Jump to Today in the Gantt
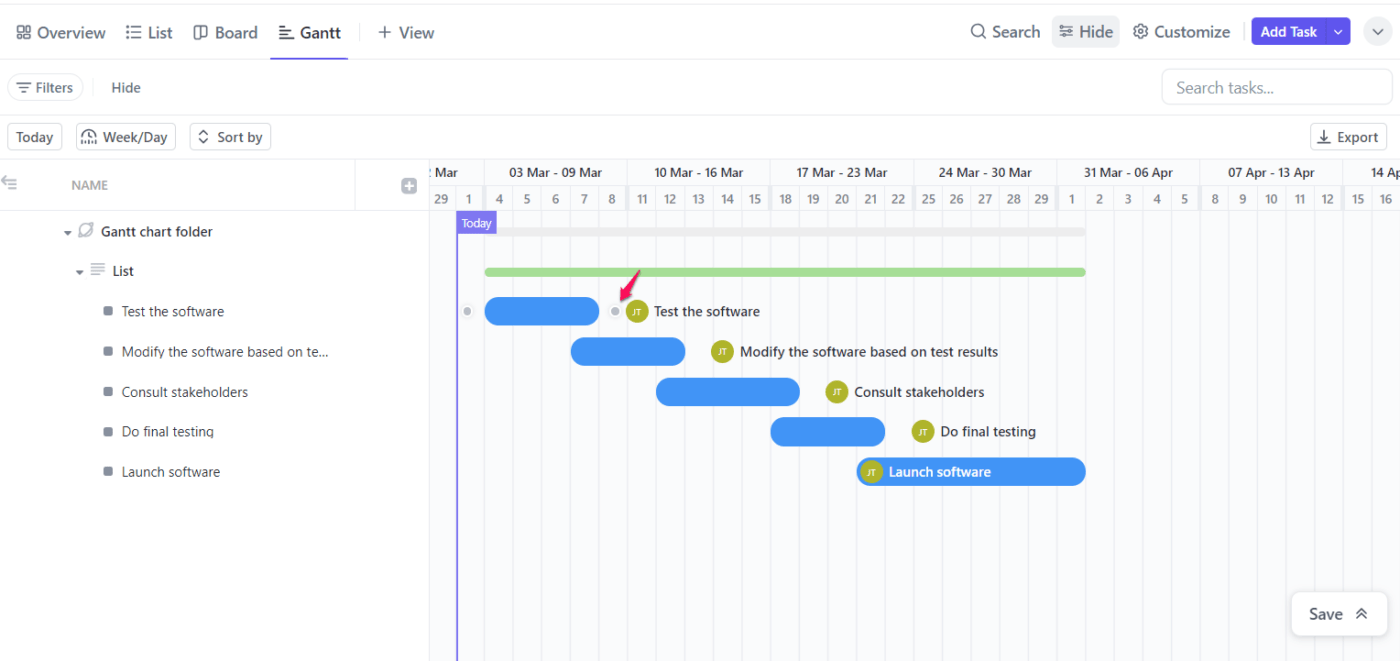 (x=35, y=137)
